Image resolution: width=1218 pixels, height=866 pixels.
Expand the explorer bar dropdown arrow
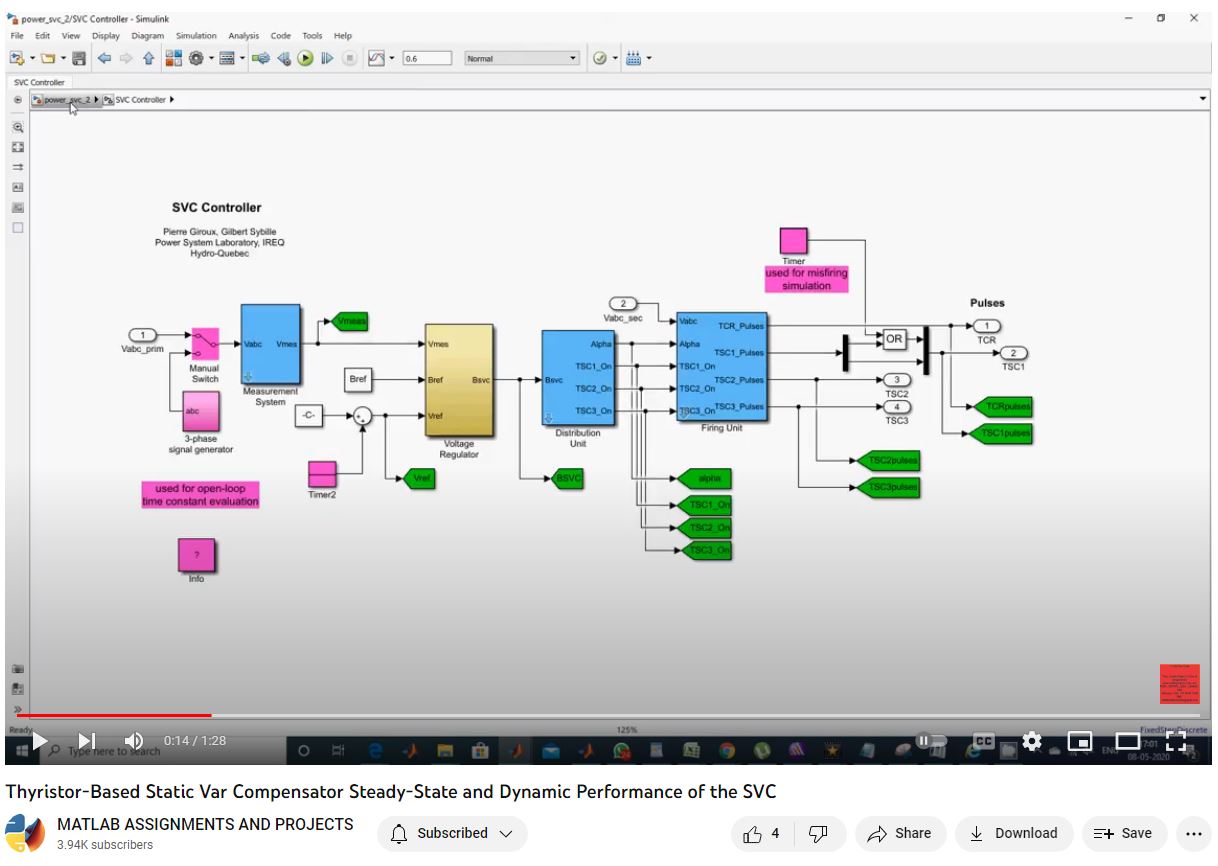coord(1202,99)
